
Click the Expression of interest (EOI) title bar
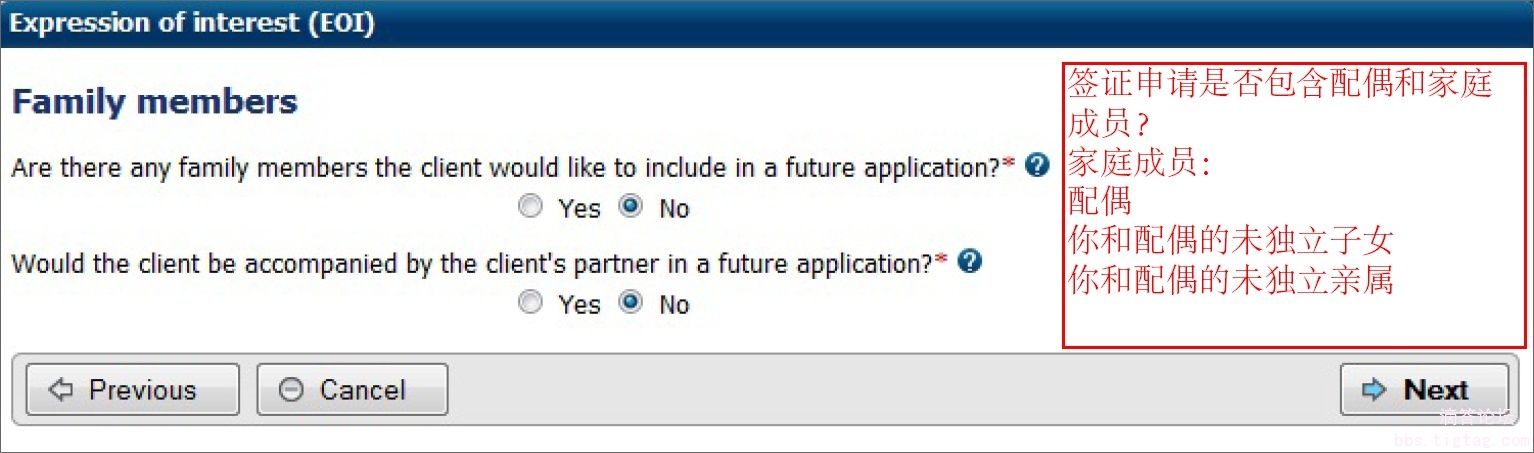click(192, 23)
